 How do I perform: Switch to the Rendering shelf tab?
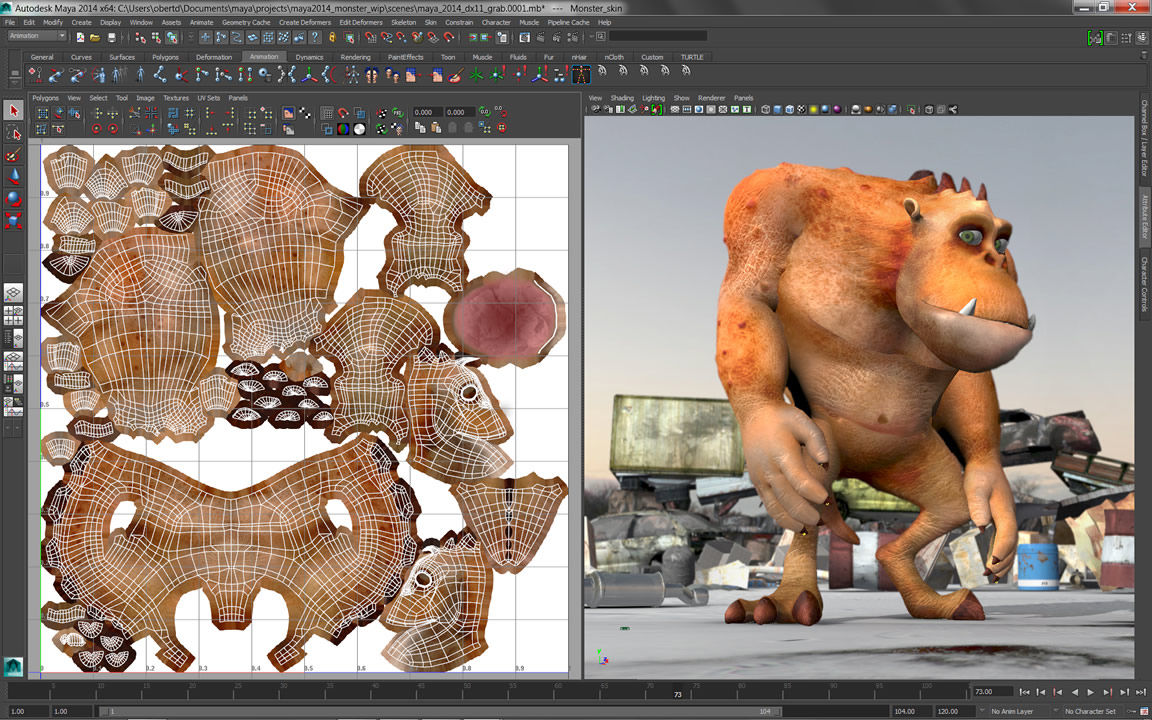tap(356, 57)
